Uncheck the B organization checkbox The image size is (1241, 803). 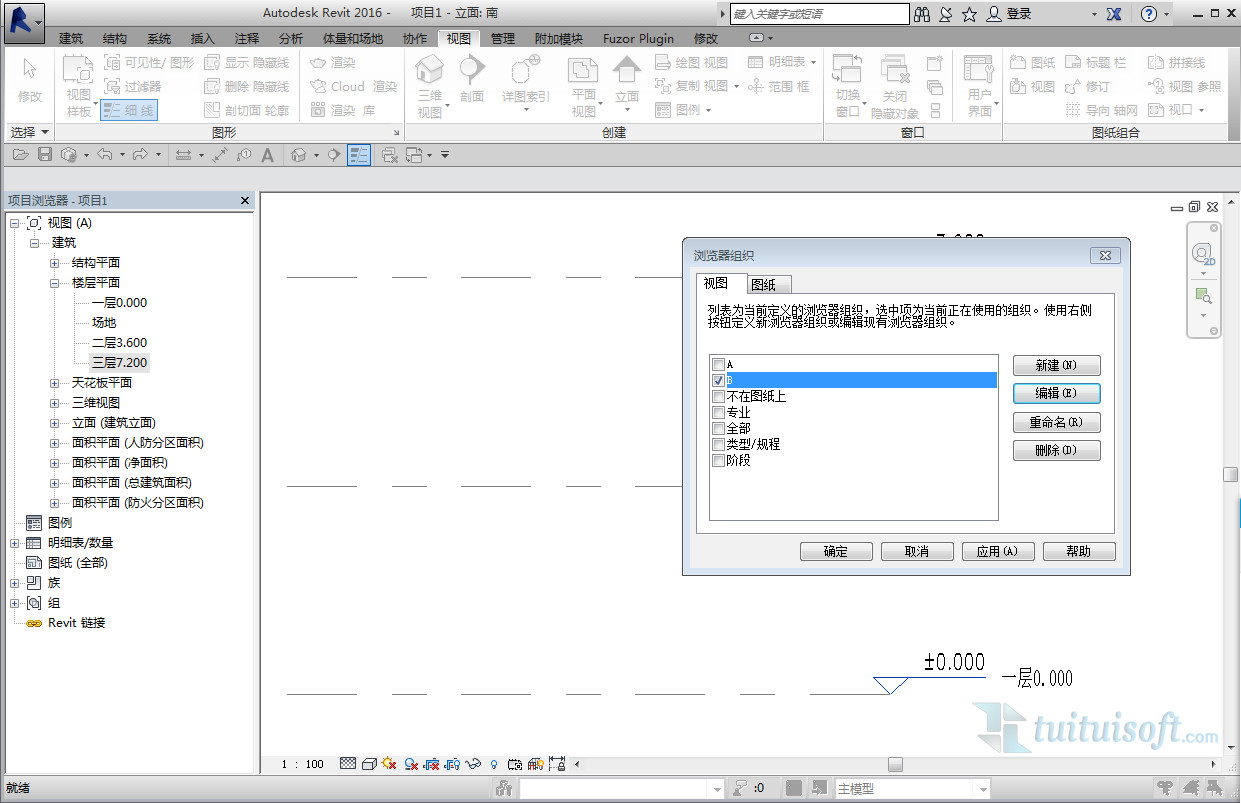[718, 381]
